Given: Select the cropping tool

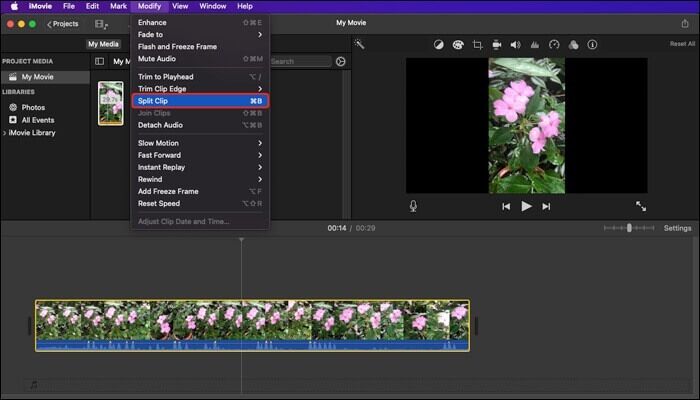Looking at the screenshot, I should 477,45.
